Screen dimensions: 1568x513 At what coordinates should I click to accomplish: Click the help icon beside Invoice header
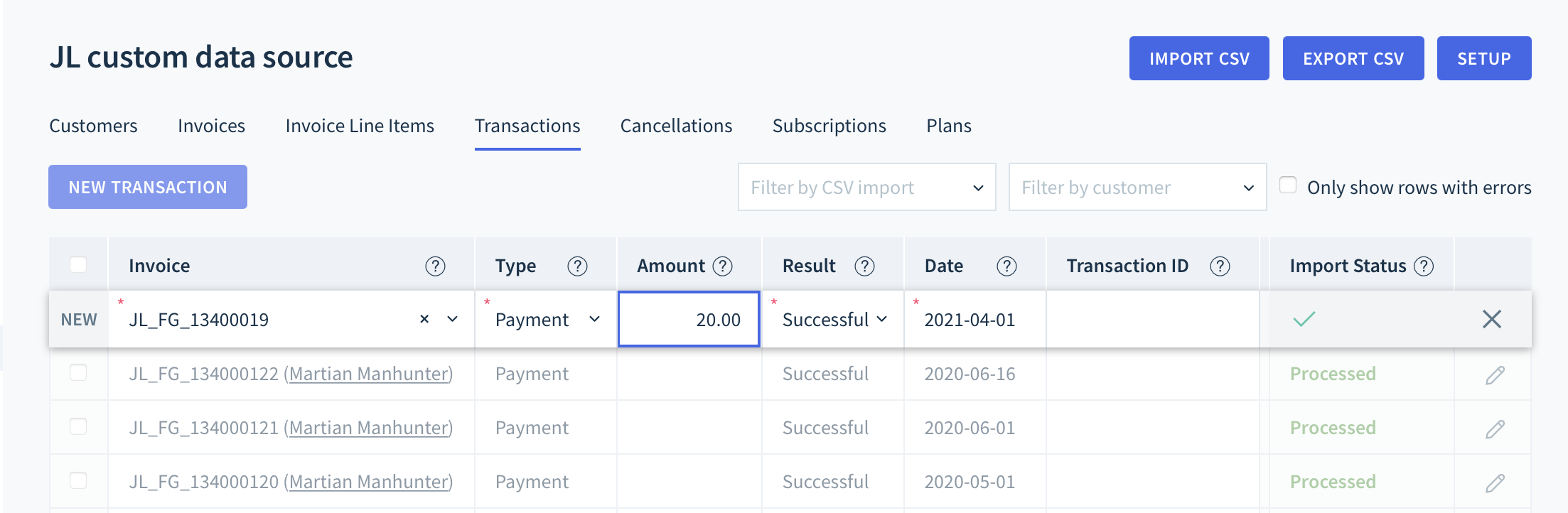coord(435,266)
